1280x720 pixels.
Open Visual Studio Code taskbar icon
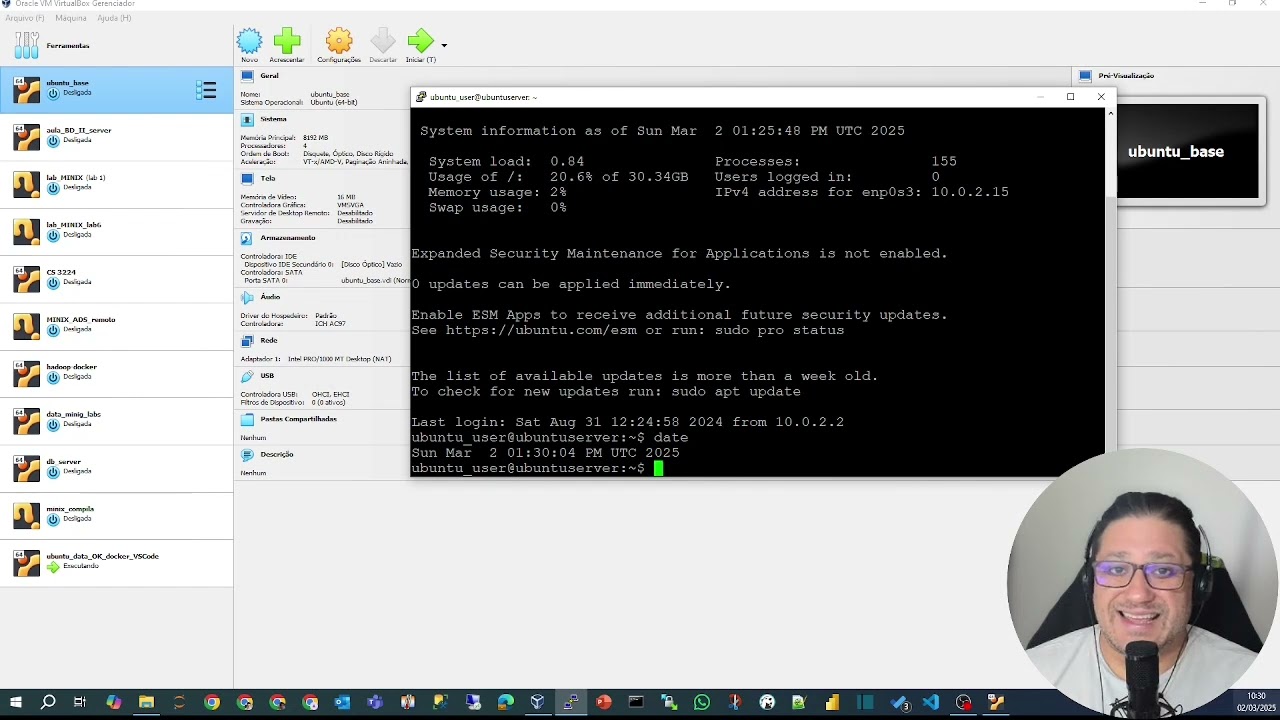(930, 703)
